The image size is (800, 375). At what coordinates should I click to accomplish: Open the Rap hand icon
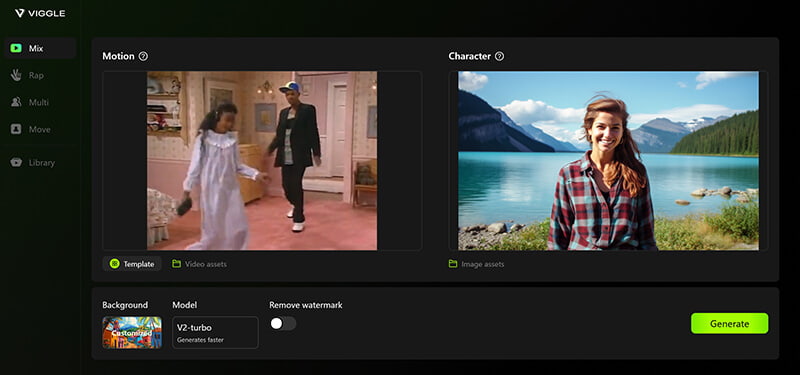coord(16,75)
